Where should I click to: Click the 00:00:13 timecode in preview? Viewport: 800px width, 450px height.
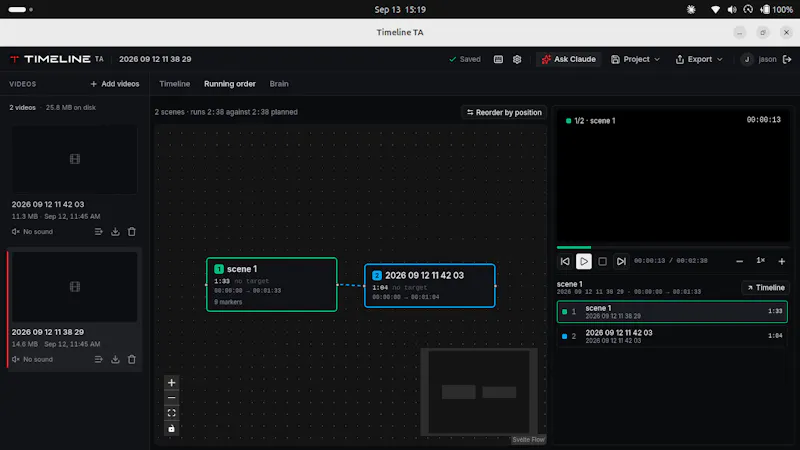coord(763,120)
